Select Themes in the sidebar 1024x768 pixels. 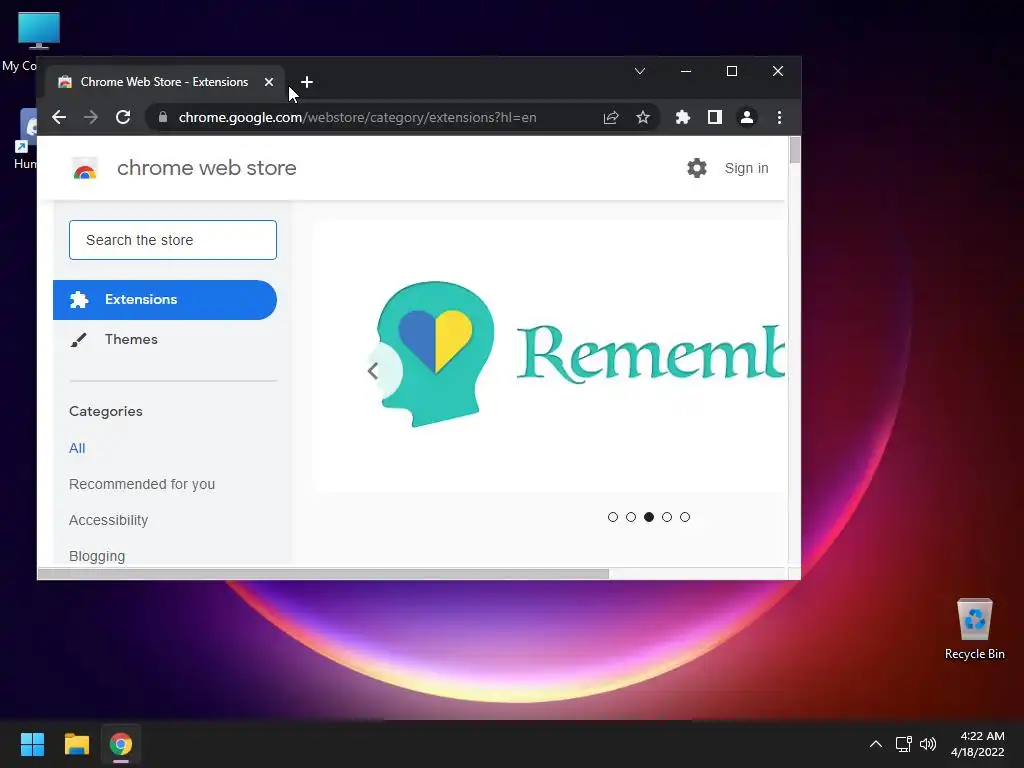tap(131, 340)
